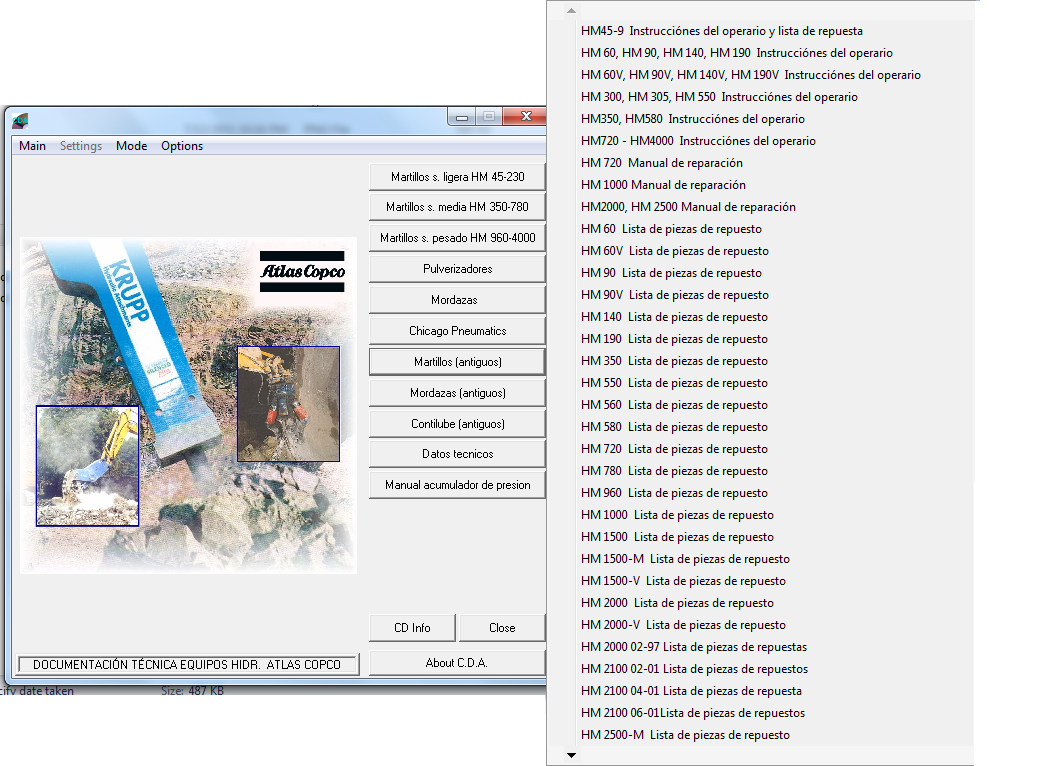Select HM 2100 02-01 Lista de piezas de repuestos
This screenshot has width=1040, height=766.
point(694,669)
